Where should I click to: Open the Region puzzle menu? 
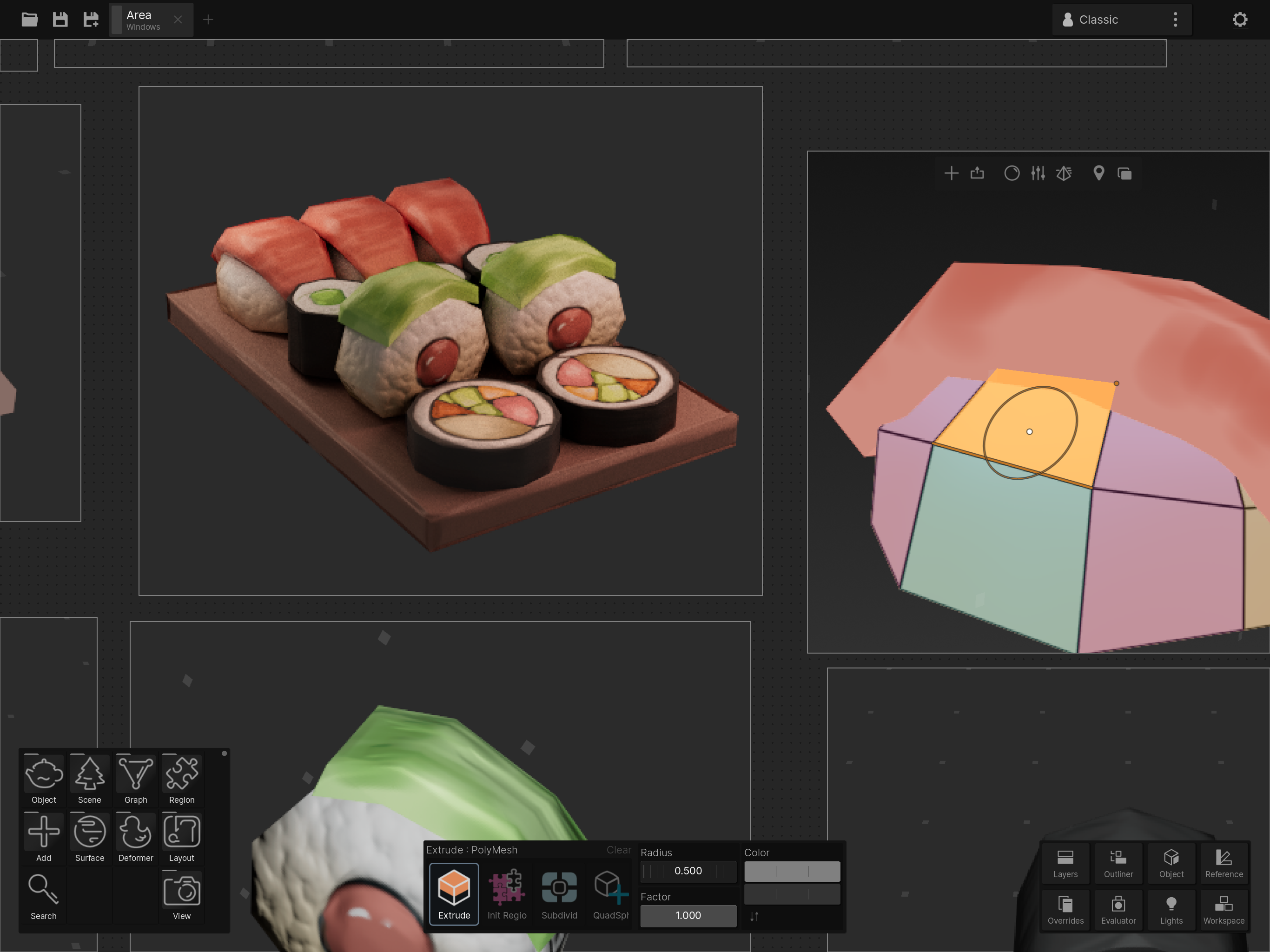(x=181, y=780)
